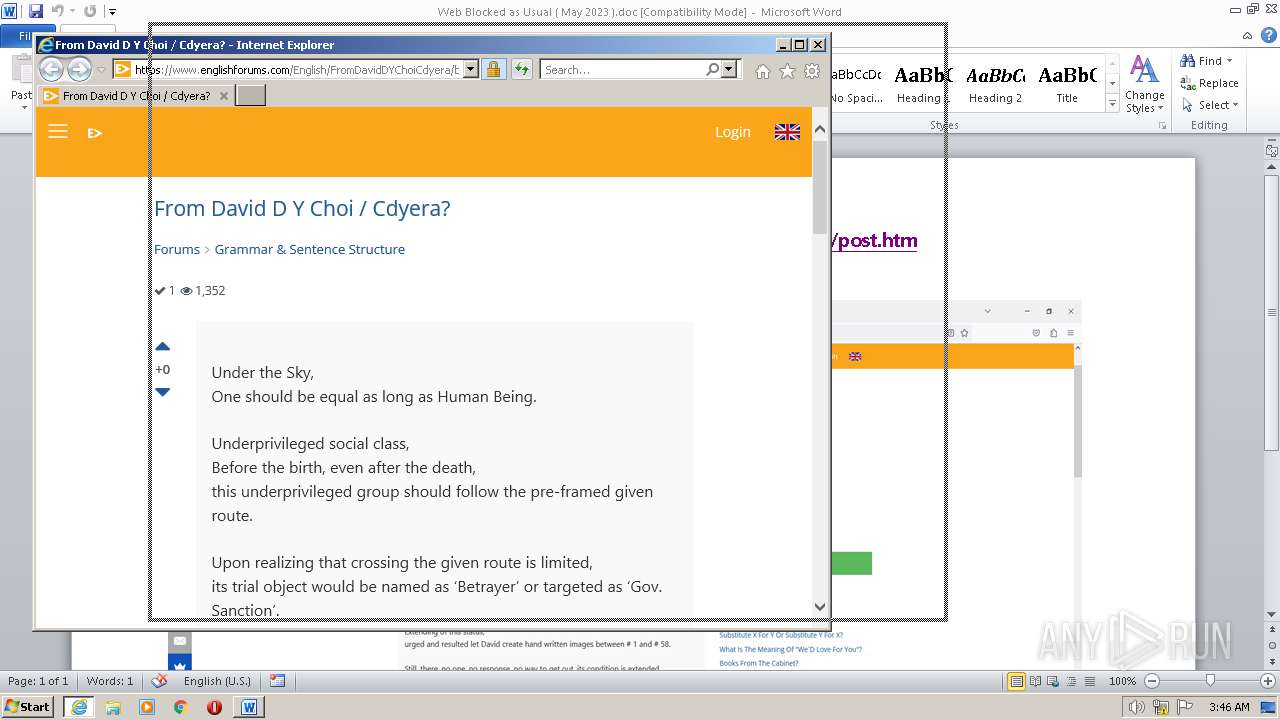Screen dimensions: 1280x720
Task: Open the IE search provider dropdown
Action: (x=729, y=70)
